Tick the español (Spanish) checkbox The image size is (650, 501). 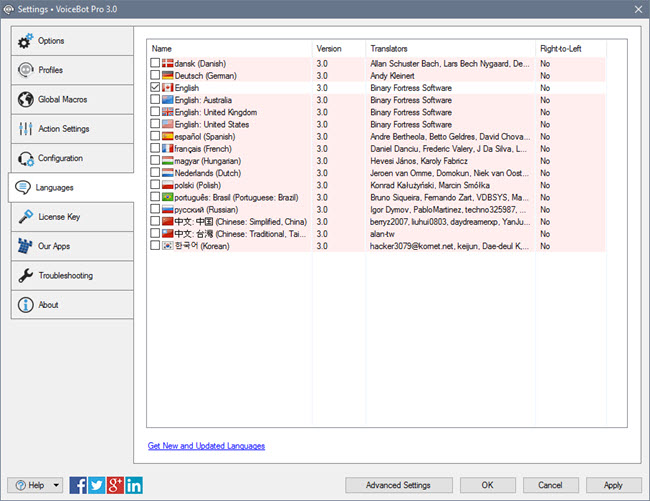point(154,136)
